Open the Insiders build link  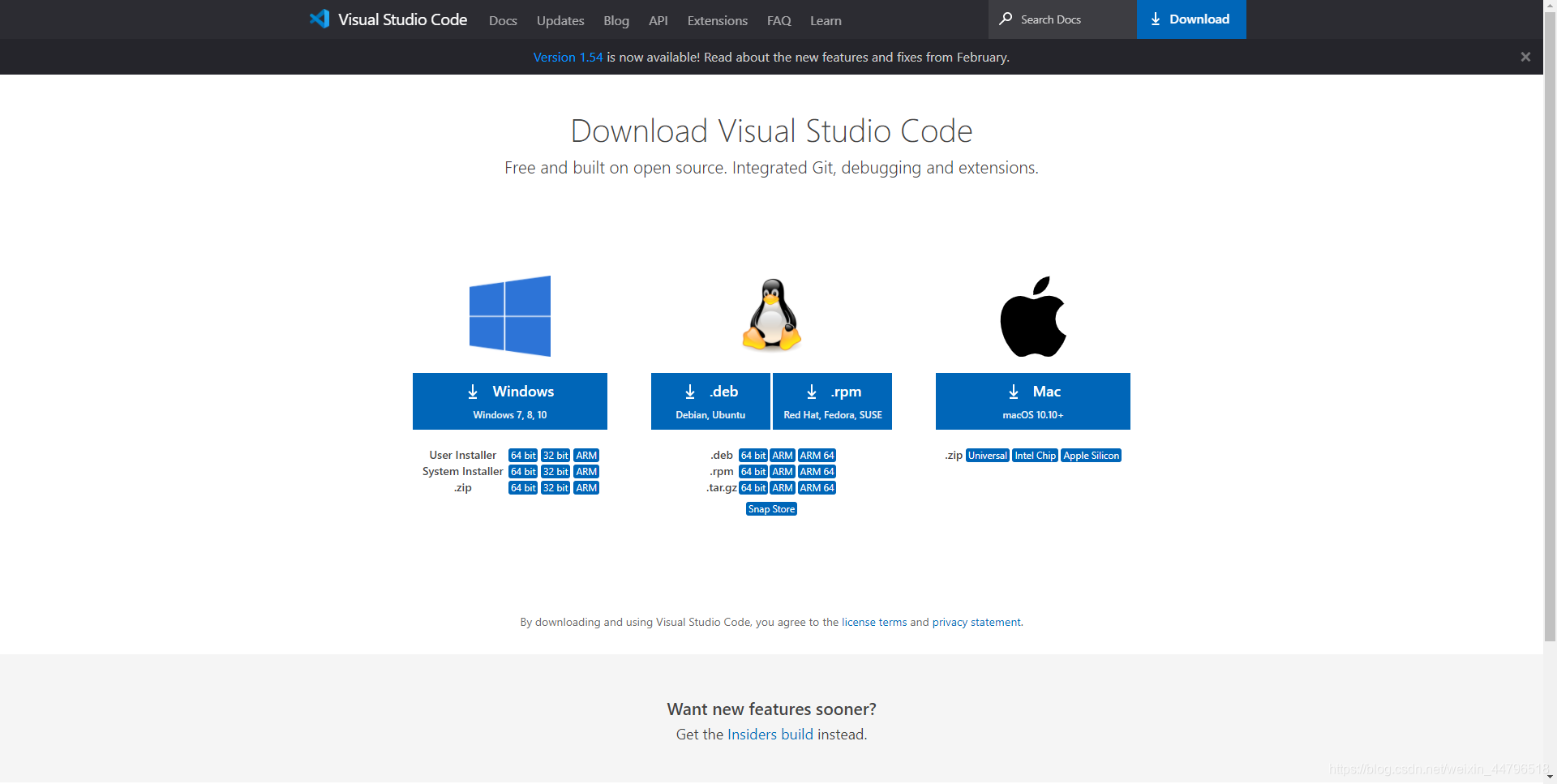coord(770,735)
